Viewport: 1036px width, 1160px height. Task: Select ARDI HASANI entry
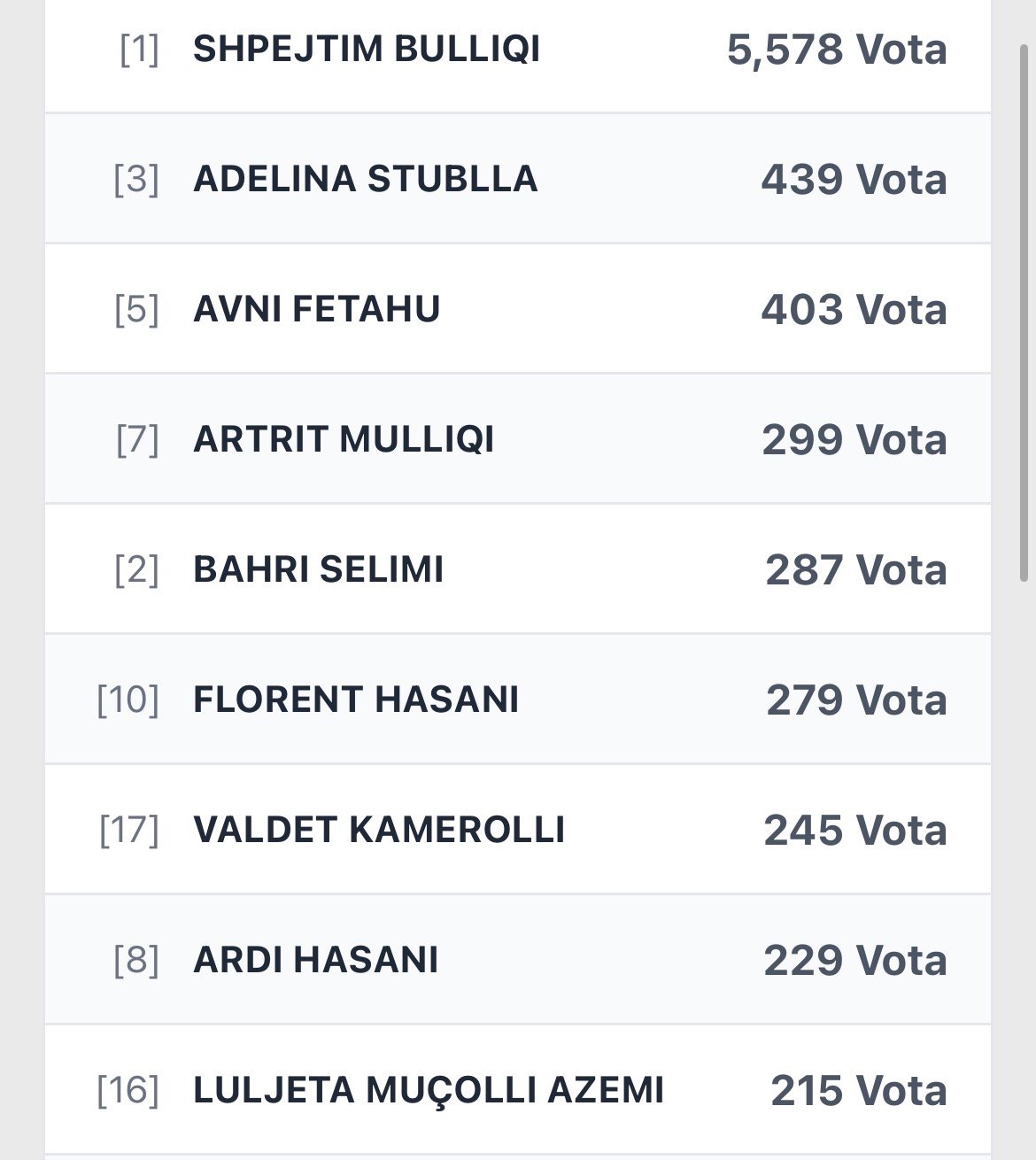click(315, 960)
